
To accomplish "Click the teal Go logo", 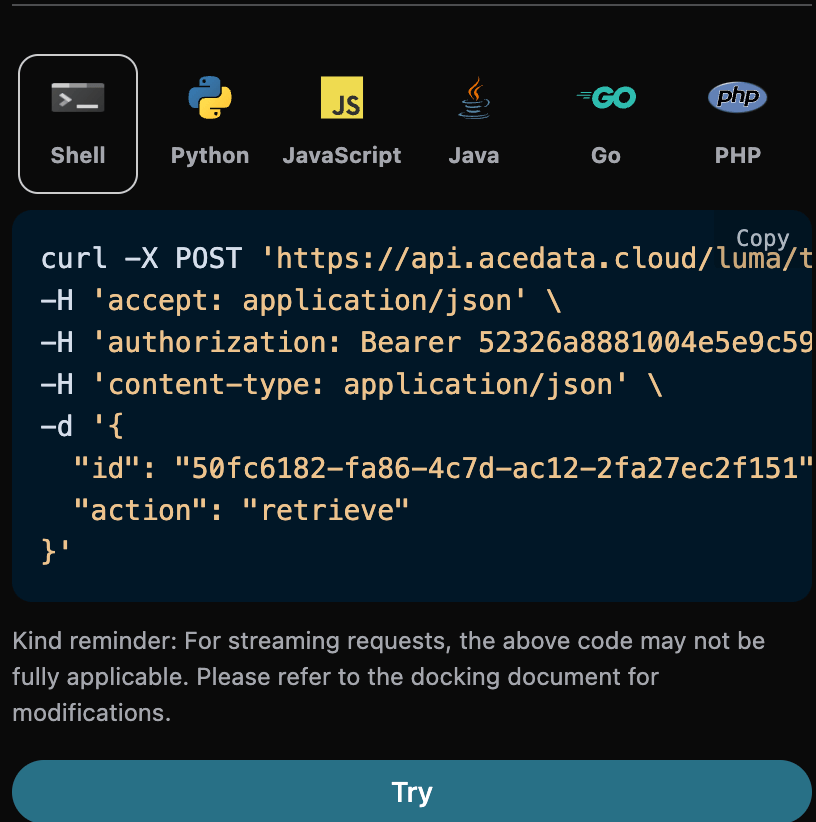I will pyautogui.click(x=606, y=97).
